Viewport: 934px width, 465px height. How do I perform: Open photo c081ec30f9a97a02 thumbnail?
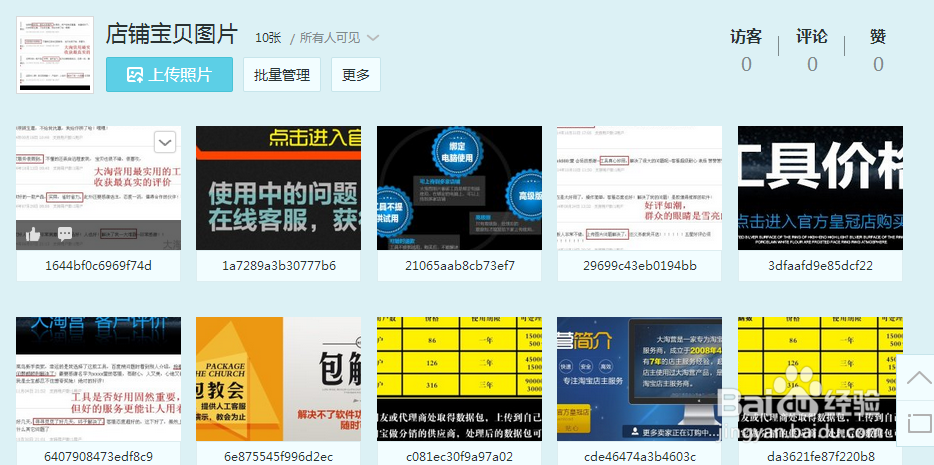click(459, 379)
